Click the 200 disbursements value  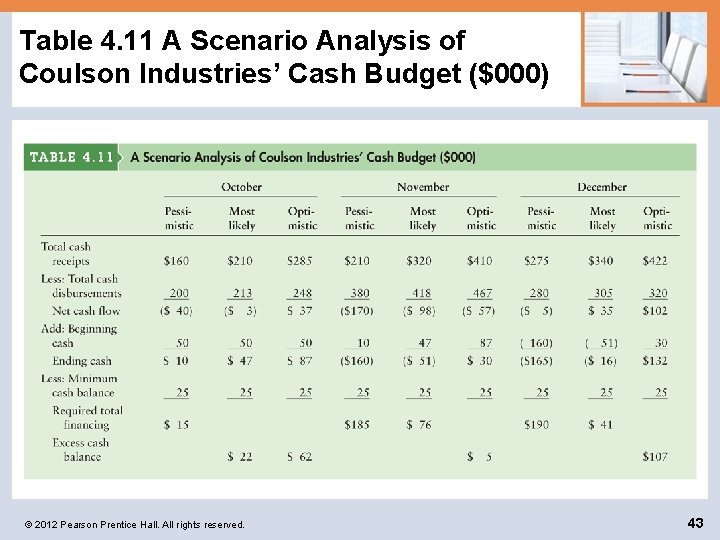click(x=179, y=293)
